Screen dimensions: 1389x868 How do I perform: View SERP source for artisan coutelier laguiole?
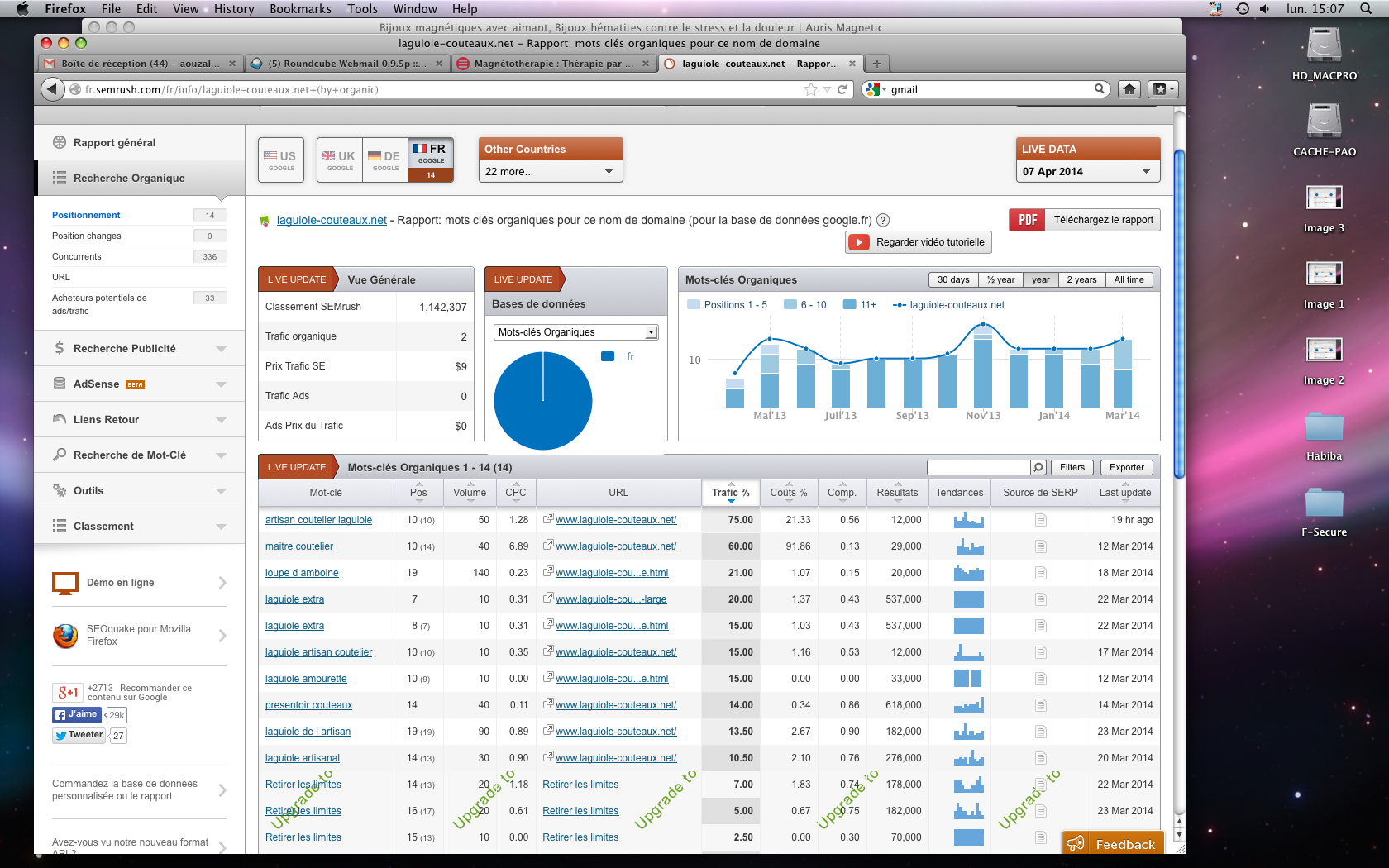click(x=1040, y=520)
